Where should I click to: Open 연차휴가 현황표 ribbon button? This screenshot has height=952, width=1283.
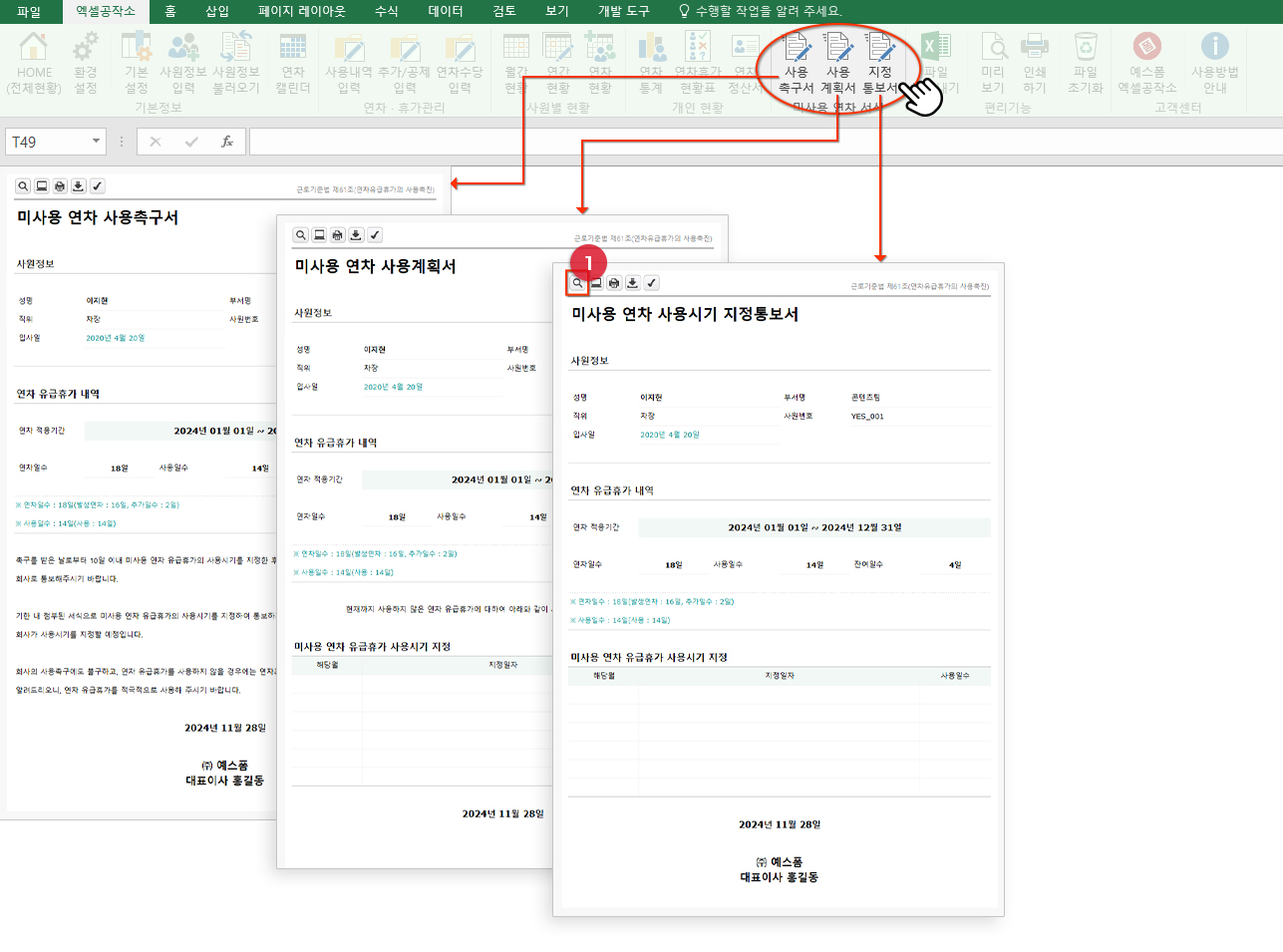pyautogui.click(x=698, y=63)
